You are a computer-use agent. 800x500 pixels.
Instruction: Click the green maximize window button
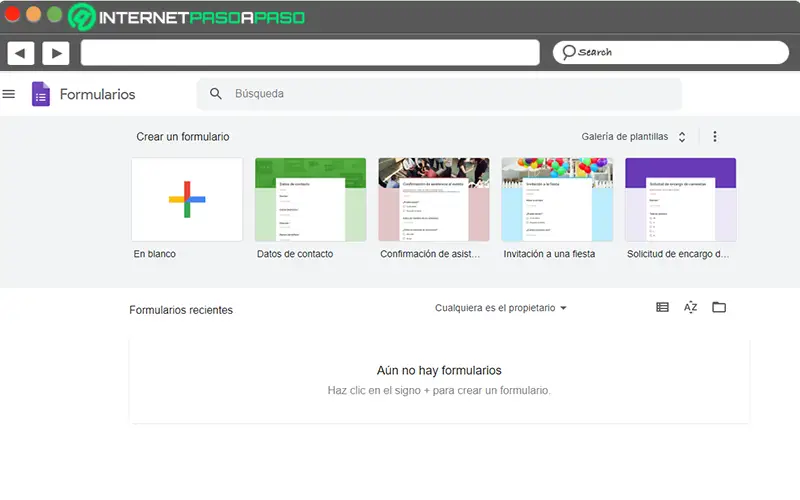(x=55, y=14)
